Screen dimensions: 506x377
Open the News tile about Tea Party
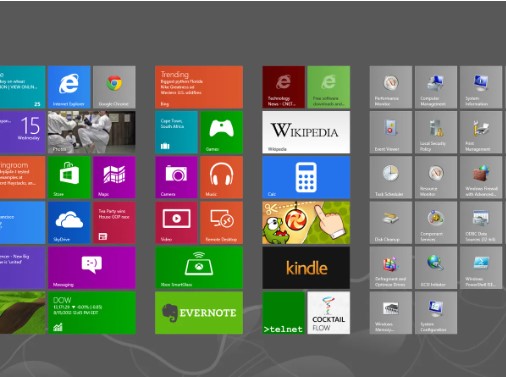pyautogui.click(x=114, y=223)
